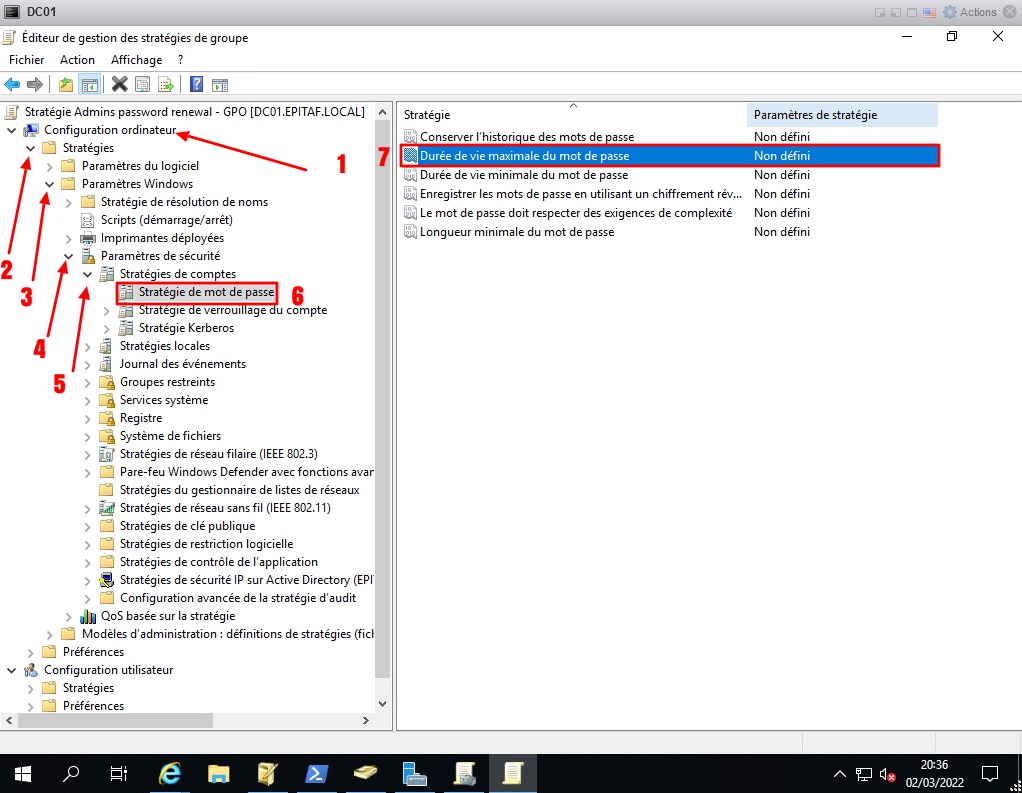This screenshot has height=793, width=1022.
Task: Click the Export list toolbar icon
Action: pyautogui.click(x=166, y=84)
